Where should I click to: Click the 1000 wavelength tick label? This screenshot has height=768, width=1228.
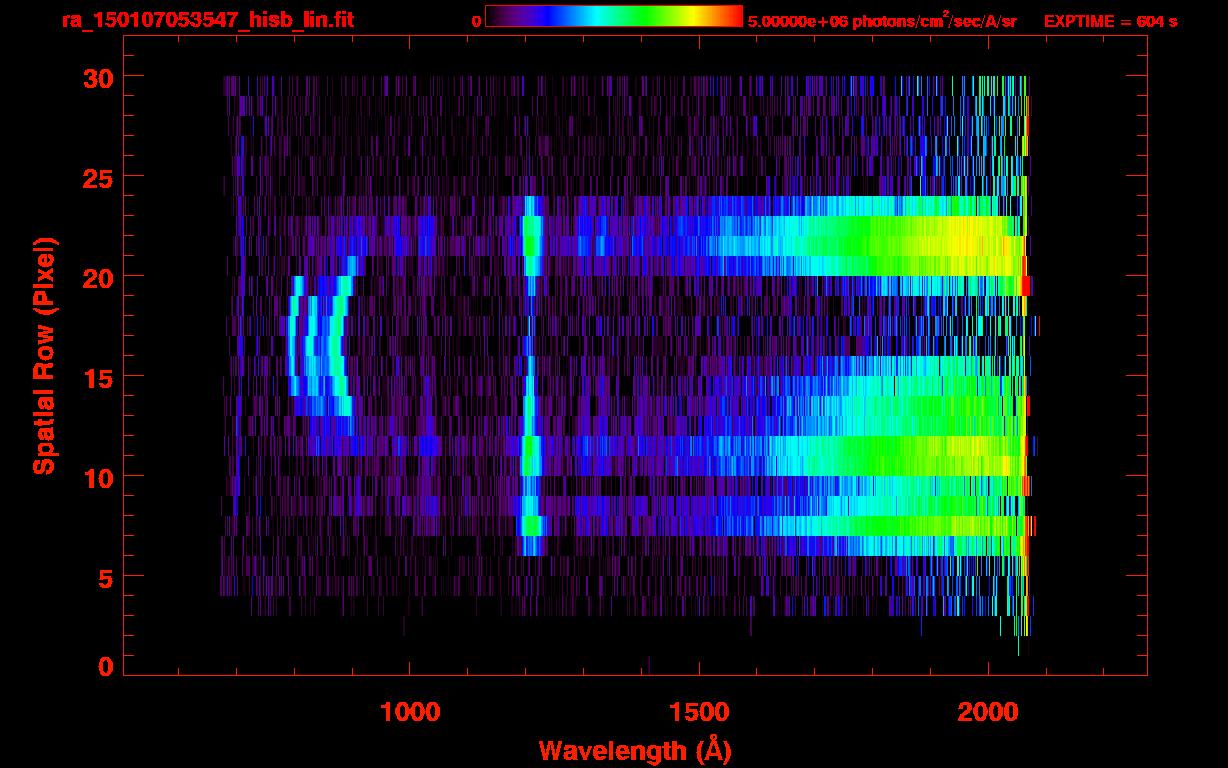(x=410, y=711)
